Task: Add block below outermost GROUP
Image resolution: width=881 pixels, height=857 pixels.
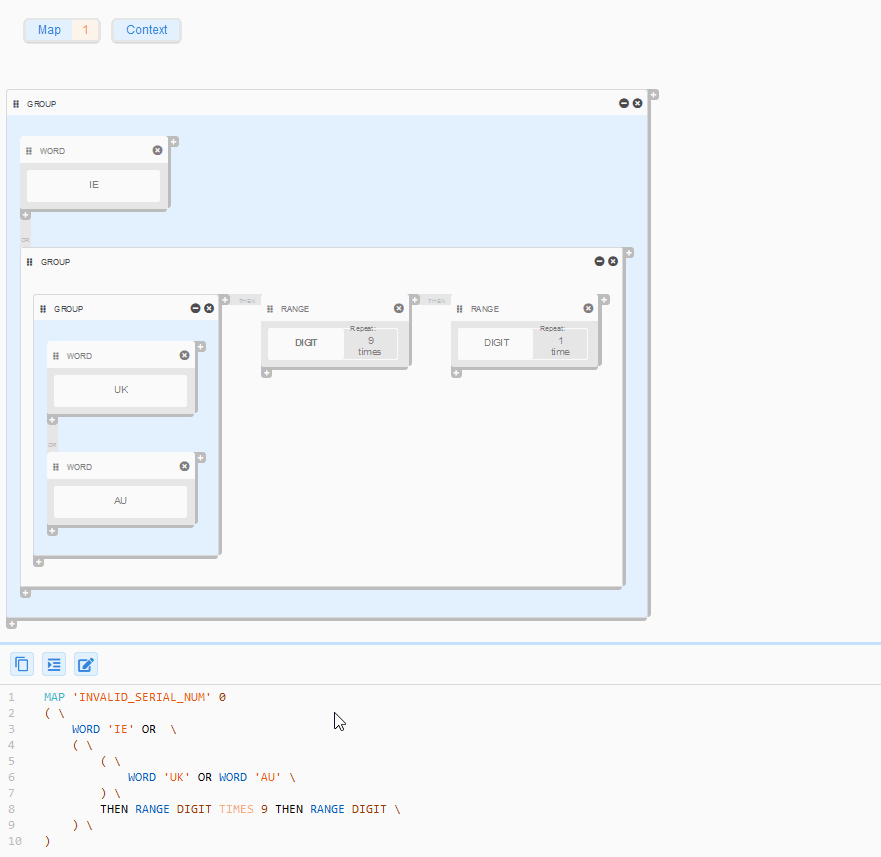Action: [x=12, y=624]
